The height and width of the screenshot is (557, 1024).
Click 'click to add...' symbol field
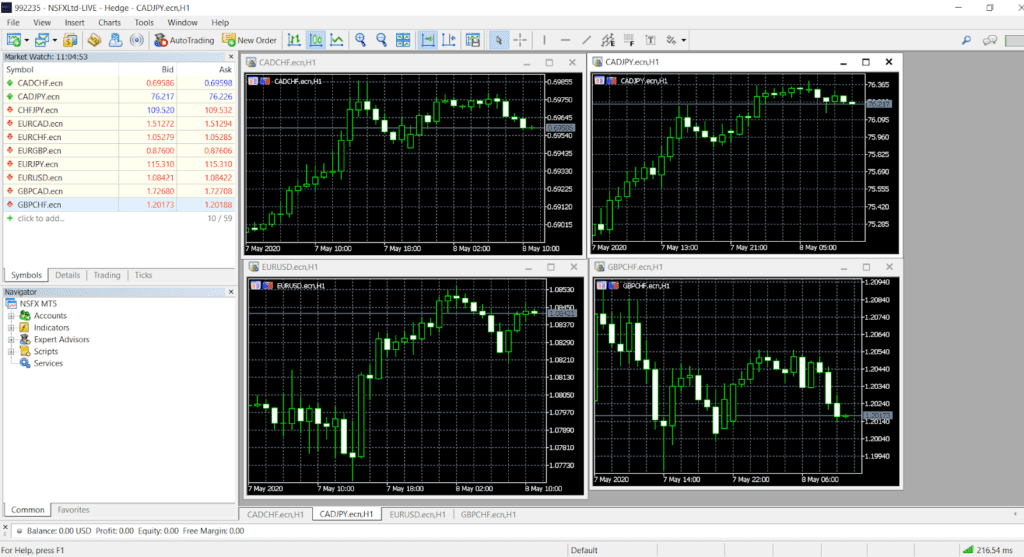click(40, 219)
